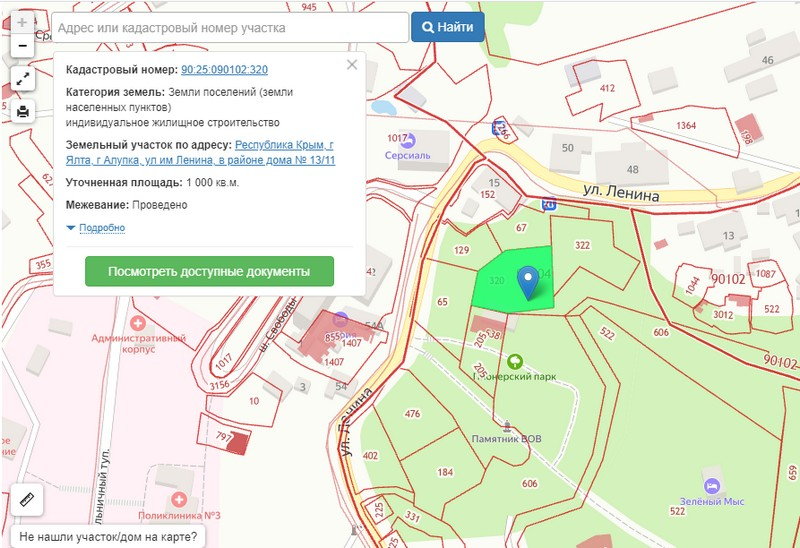This screenshot has height=548, width=800.
Task: Click the bus stop icon near parcel 1266
Action: [497, 128]
